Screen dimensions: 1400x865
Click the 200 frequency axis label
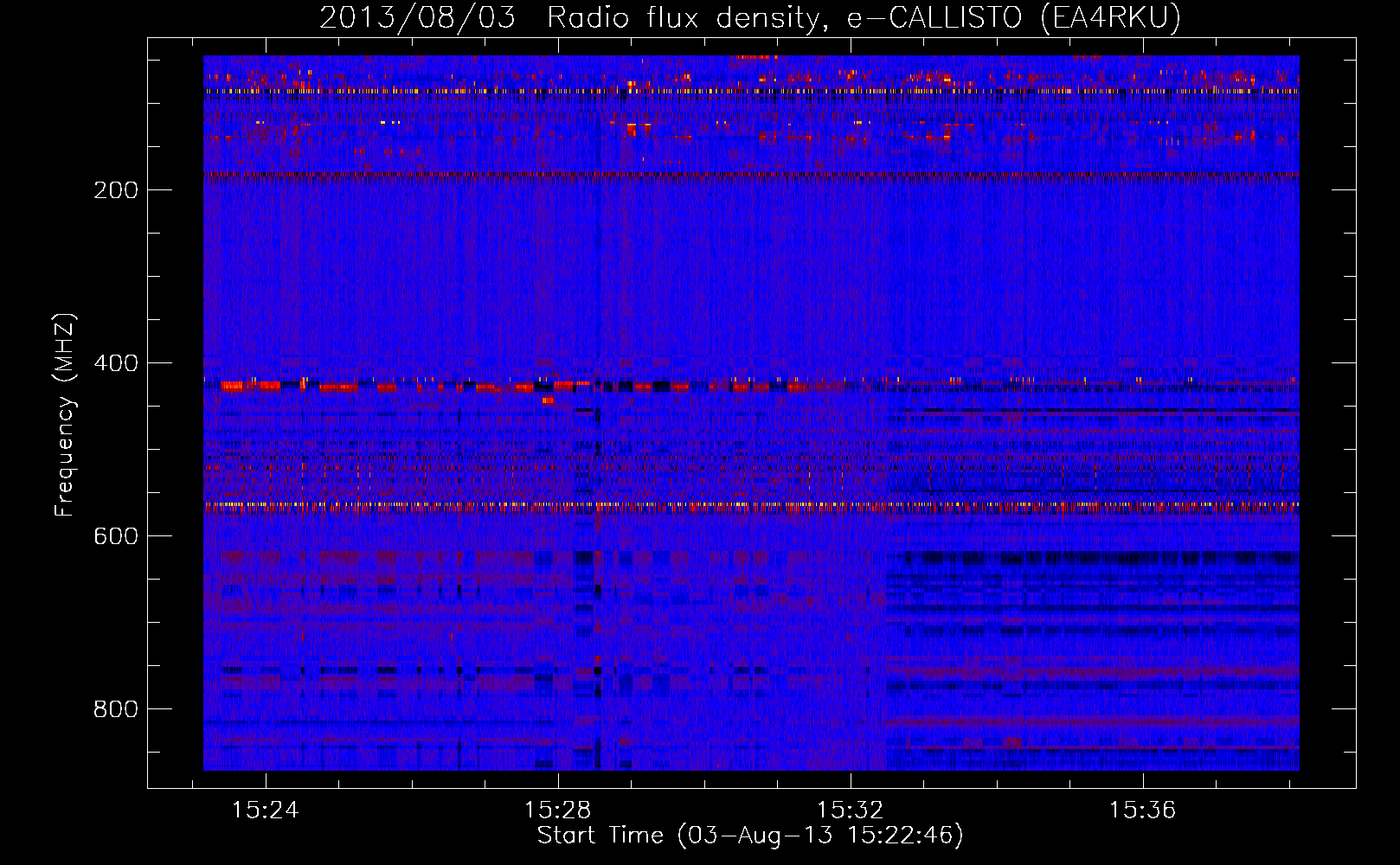tap(115, 190)
